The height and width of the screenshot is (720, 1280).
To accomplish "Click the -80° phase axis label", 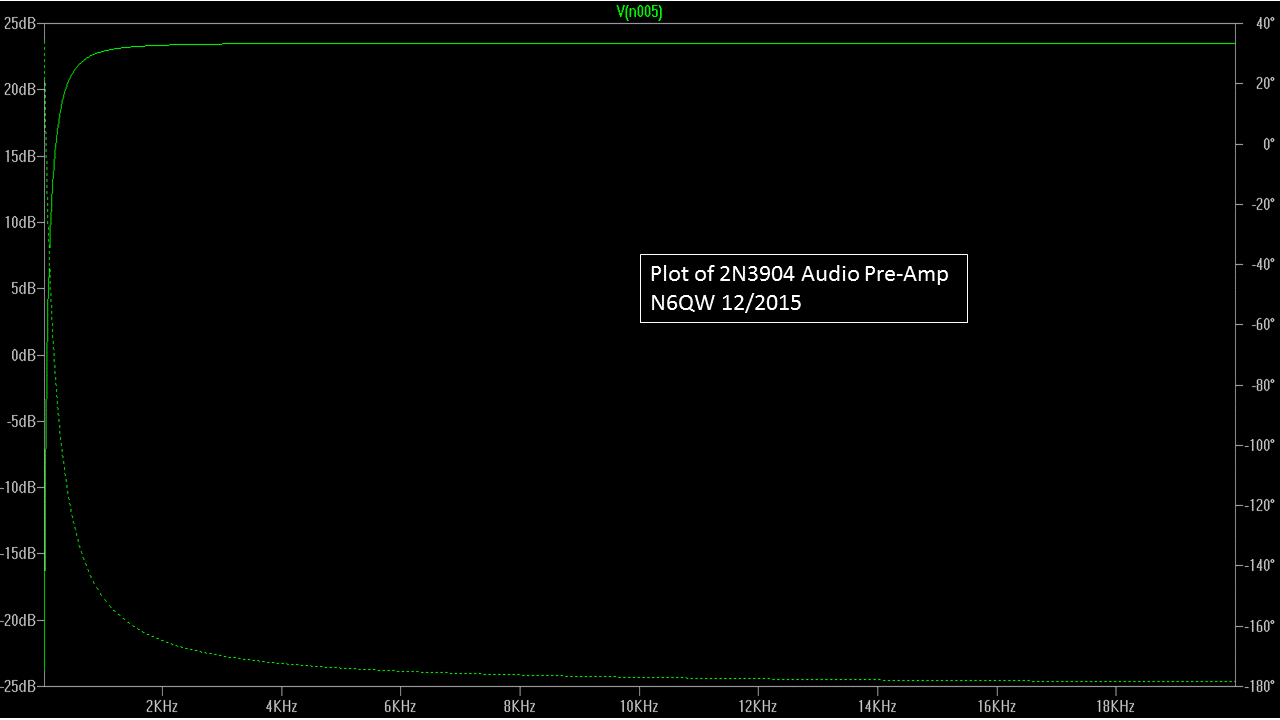I will pyautogui.click(x=1263, y=385).
